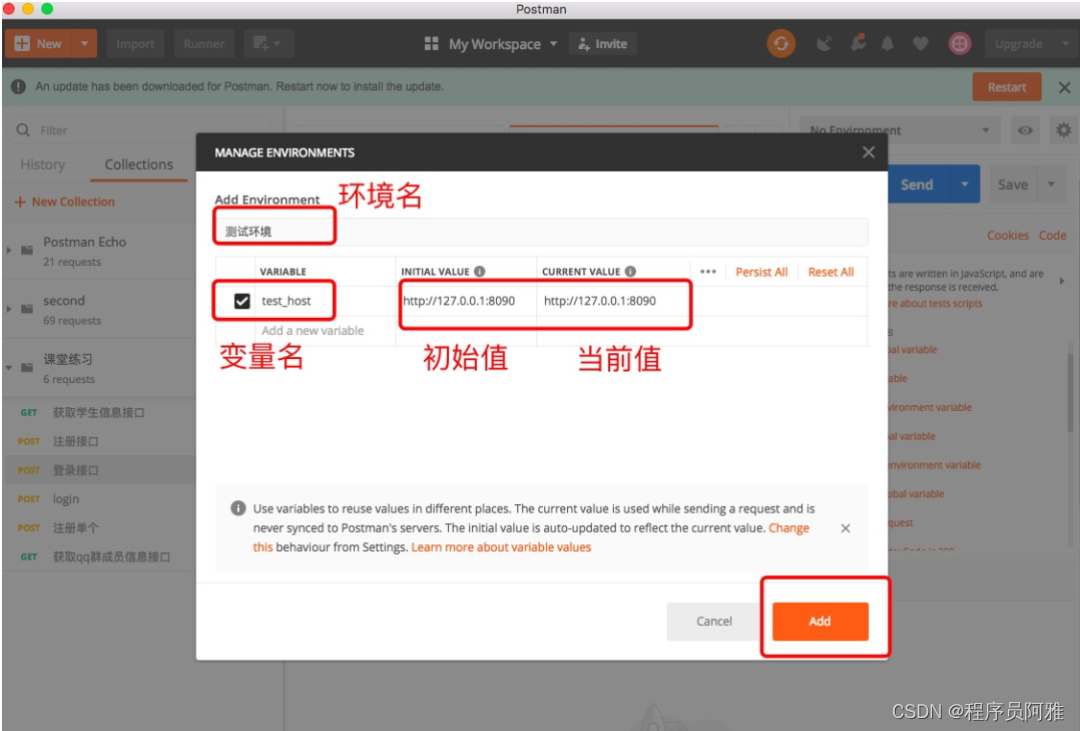Open the Send button dropdown arrow
Image resolution: width=1080 pixels, height=731 pixels.
(x=965, y=185)
